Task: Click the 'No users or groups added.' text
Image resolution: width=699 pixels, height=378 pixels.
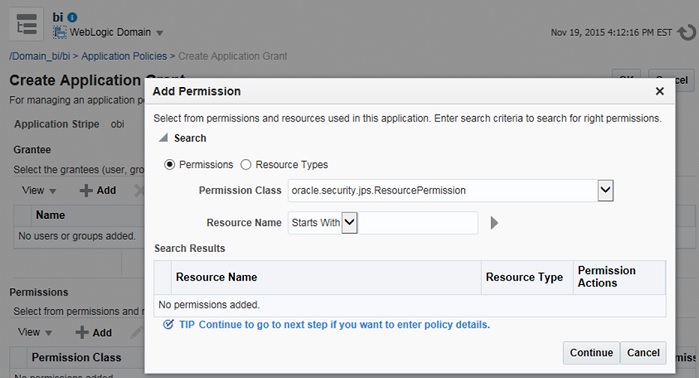Action: 77,236
